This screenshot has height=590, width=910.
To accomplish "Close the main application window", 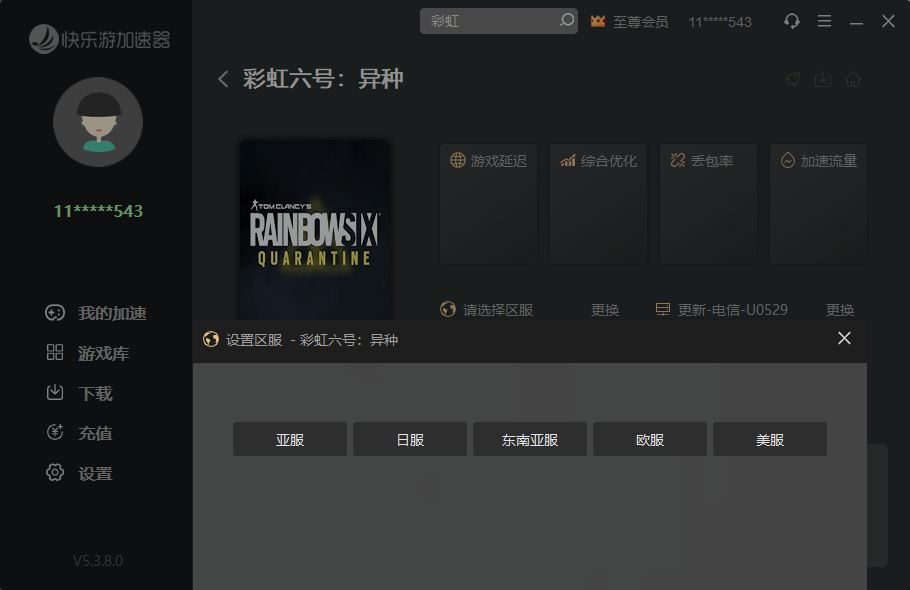I will point(888,21).
